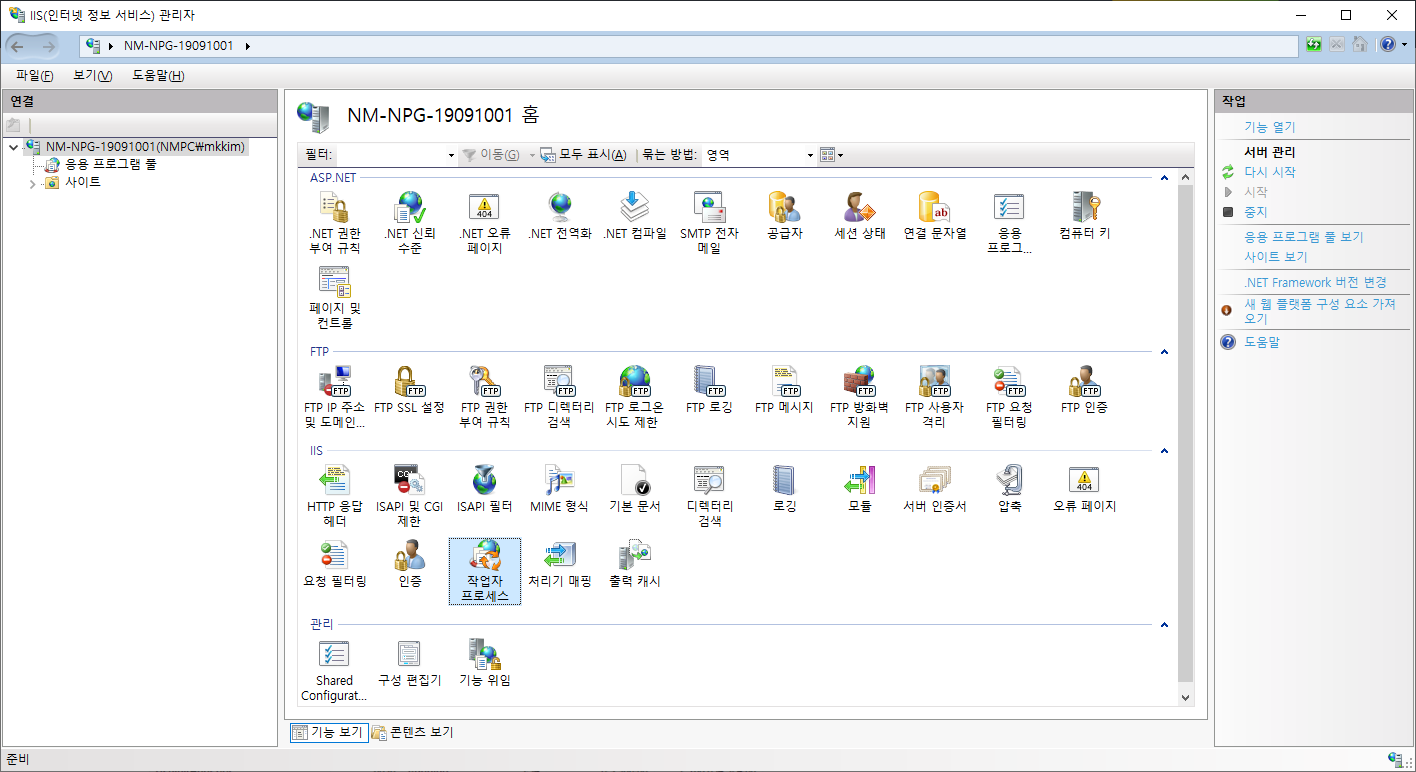1416x772 pixels.
Task: Open 구성 편집기 icon
Action: click(x=409, y=664)
